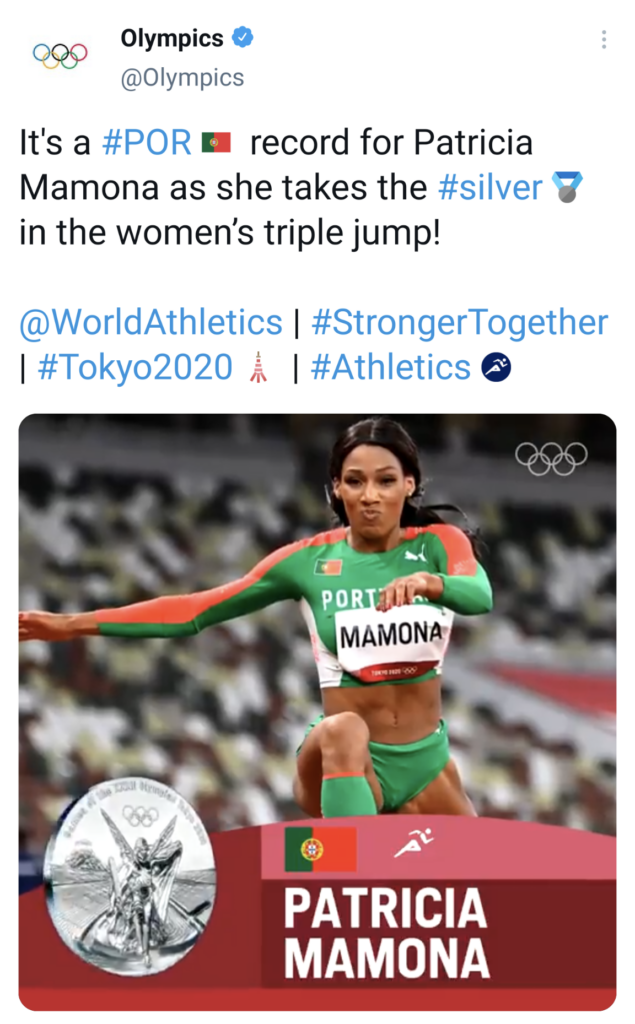
Task: Click the silver medal emoji
Action: coord(567,187)
